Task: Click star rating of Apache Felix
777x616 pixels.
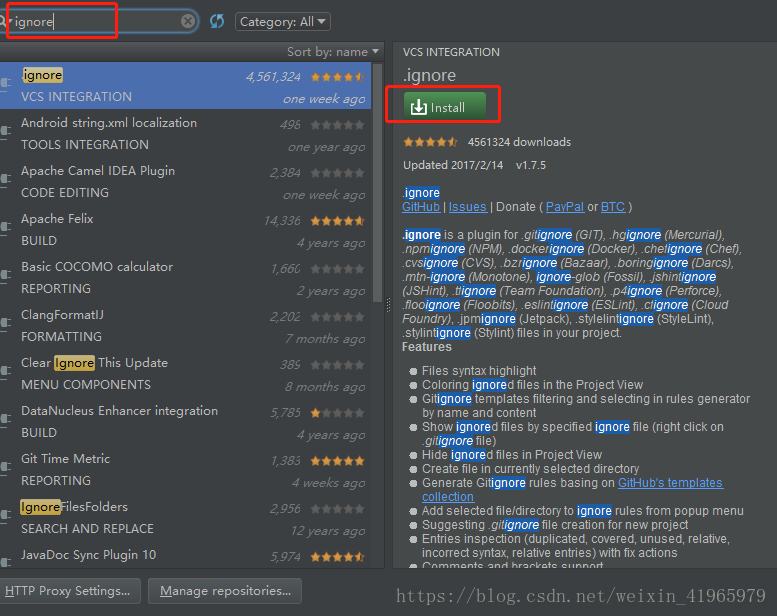Action: [337, 221]
